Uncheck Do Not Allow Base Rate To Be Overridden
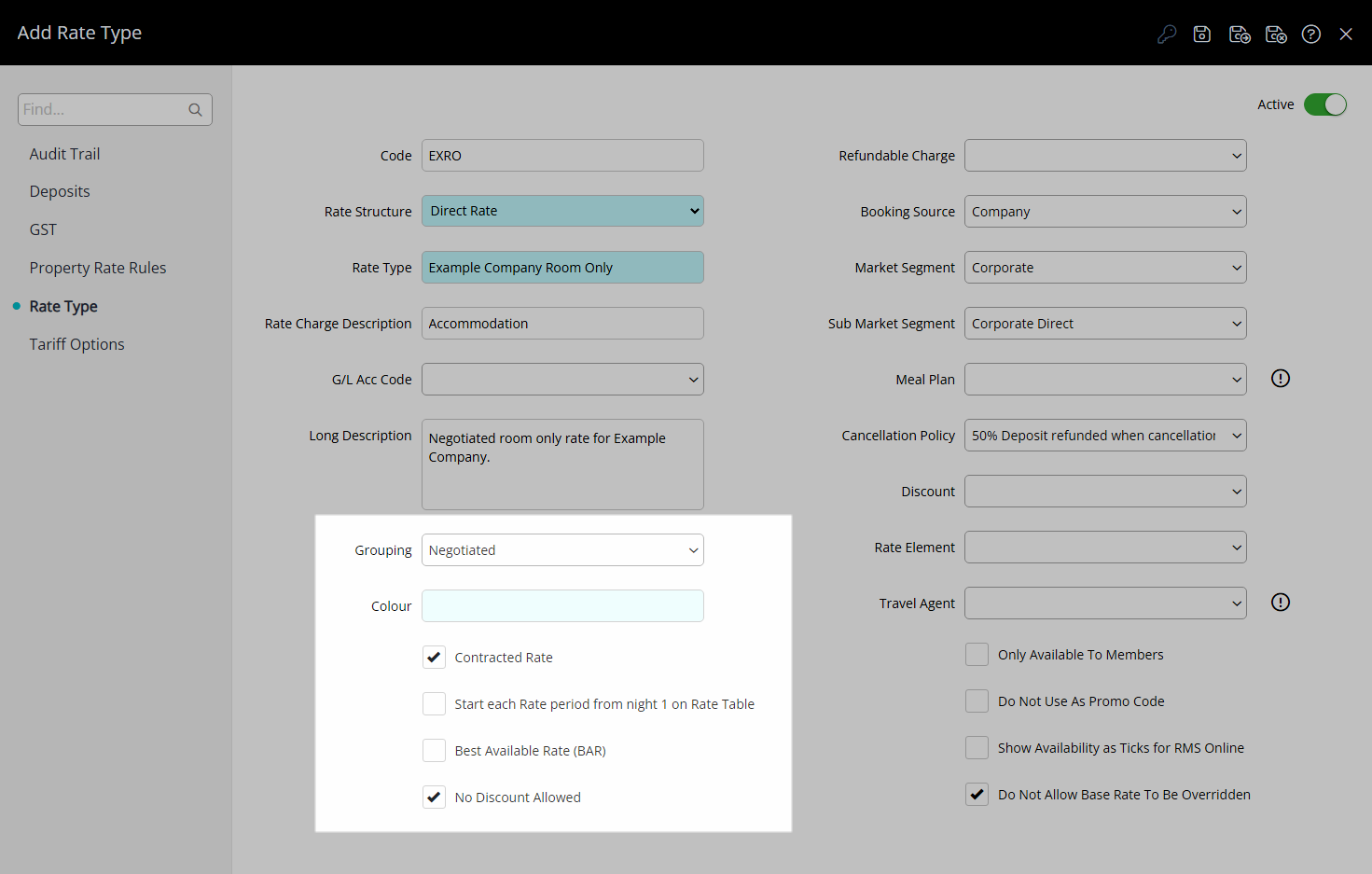This screenshot has width=1372, height=874. pos(977,795)
